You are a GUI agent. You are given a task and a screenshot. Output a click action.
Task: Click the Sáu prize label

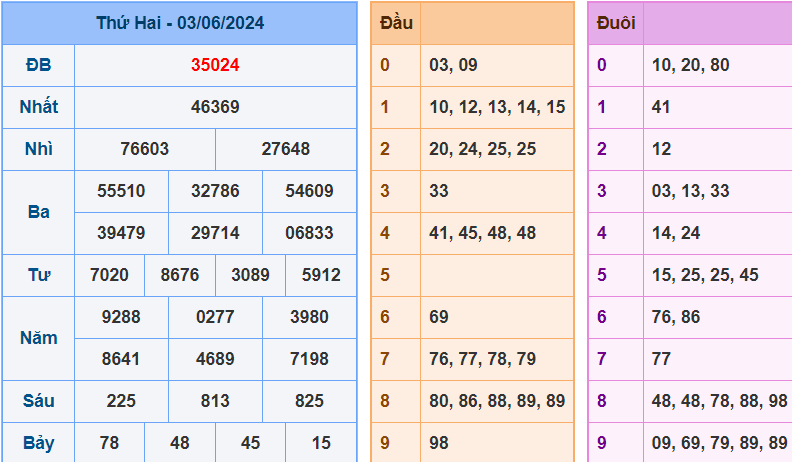coord(39,400)
